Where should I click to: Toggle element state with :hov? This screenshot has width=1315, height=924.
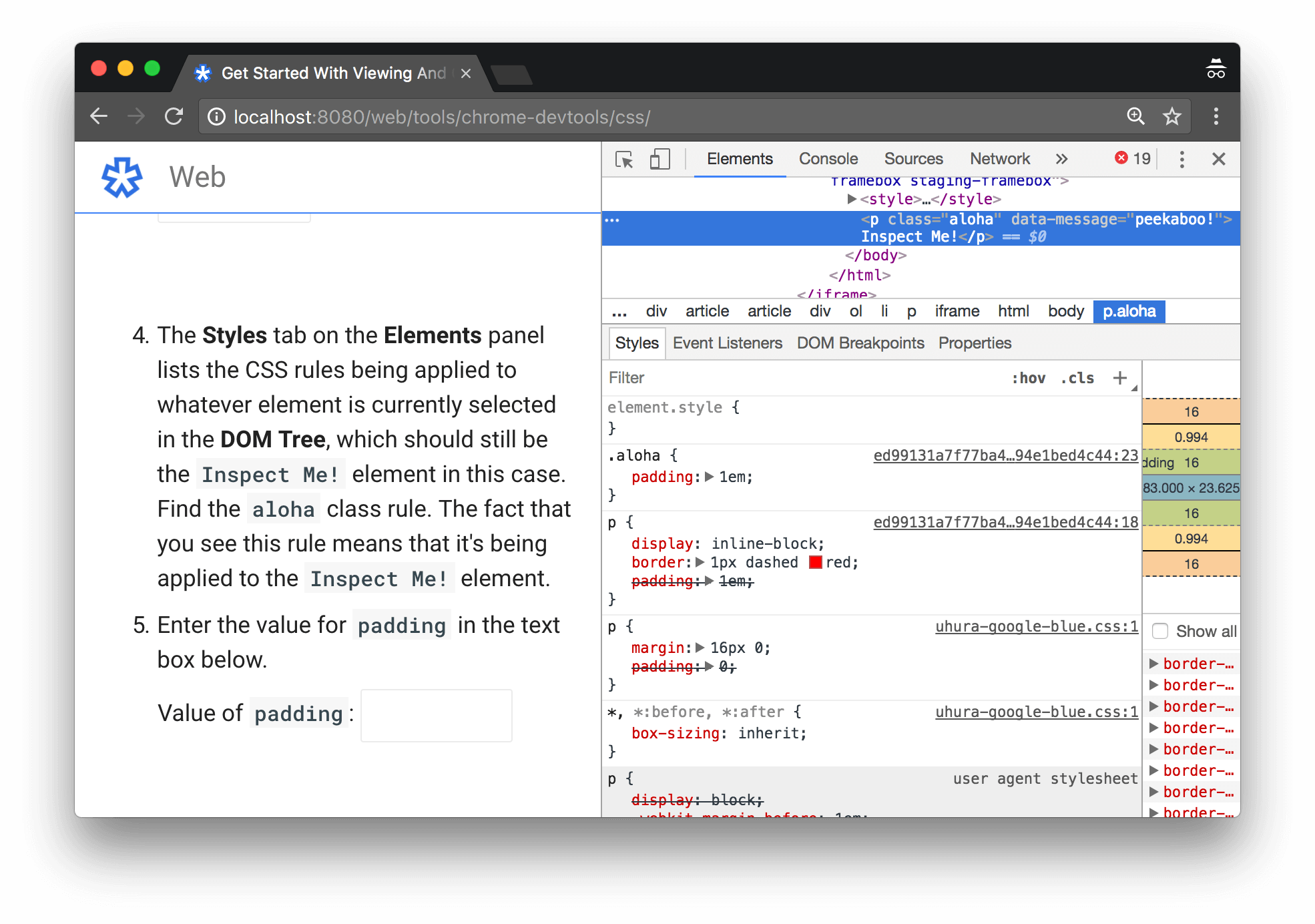[1030, 378]
